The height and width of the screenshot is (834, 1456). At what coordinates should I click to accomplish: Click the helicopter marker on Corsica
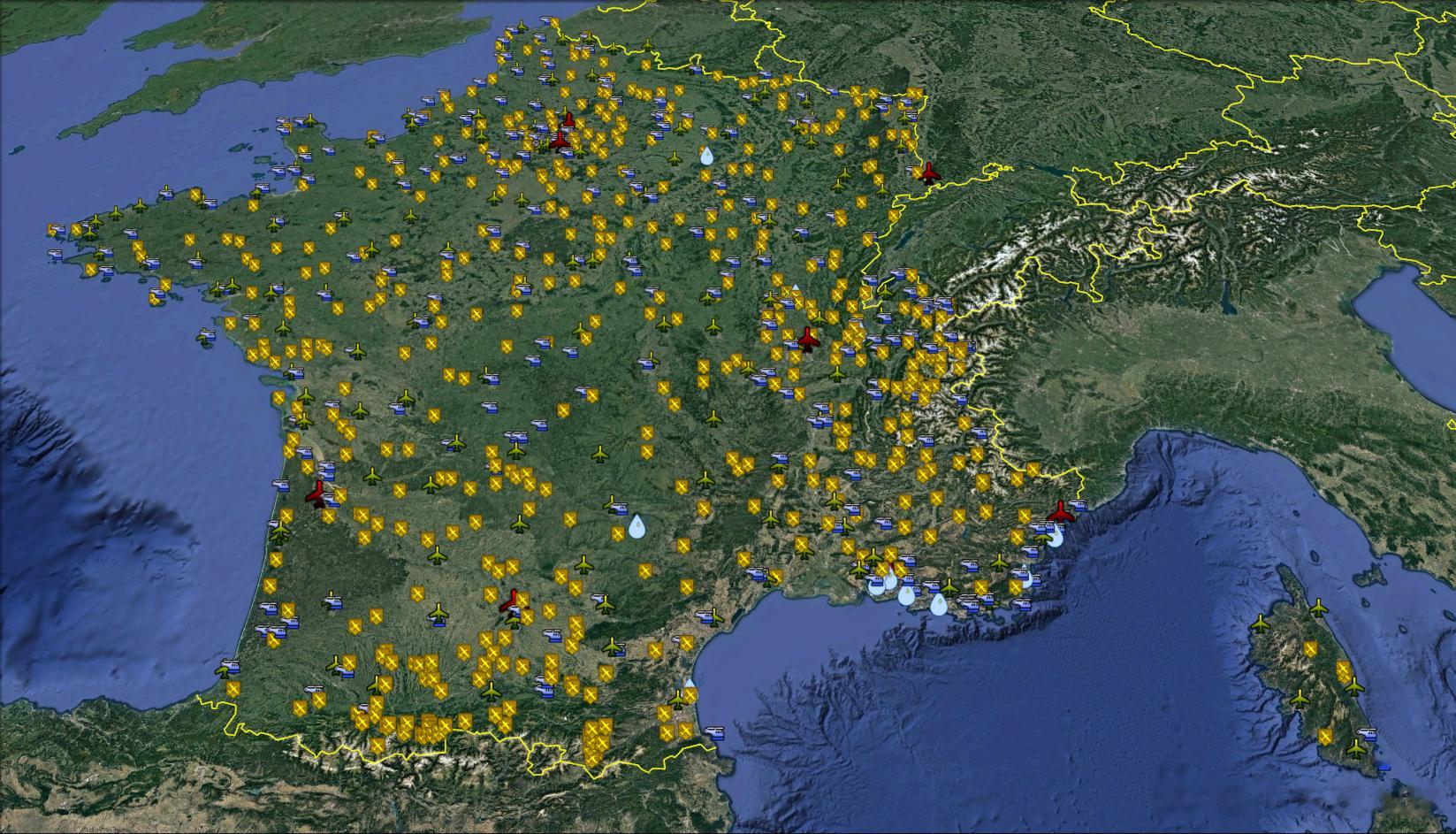1367,733
